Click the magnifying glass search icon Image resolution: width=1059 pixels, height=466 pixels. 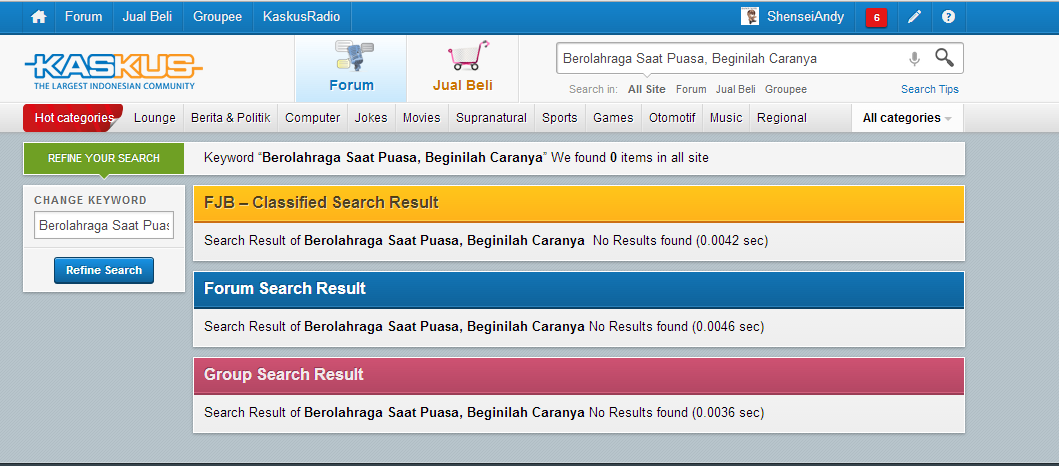[x=944, y=58]
